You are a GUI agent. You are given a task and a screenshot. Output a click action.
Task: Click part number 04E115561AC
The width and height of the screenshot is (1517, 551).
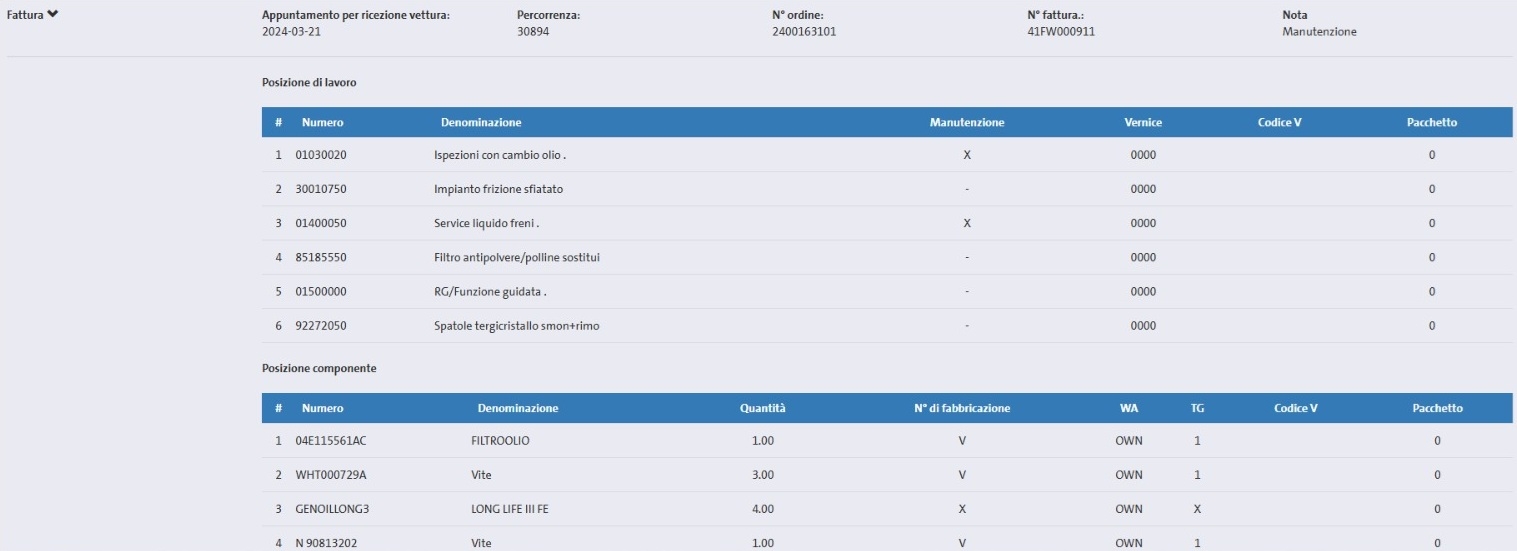[338, 441]
